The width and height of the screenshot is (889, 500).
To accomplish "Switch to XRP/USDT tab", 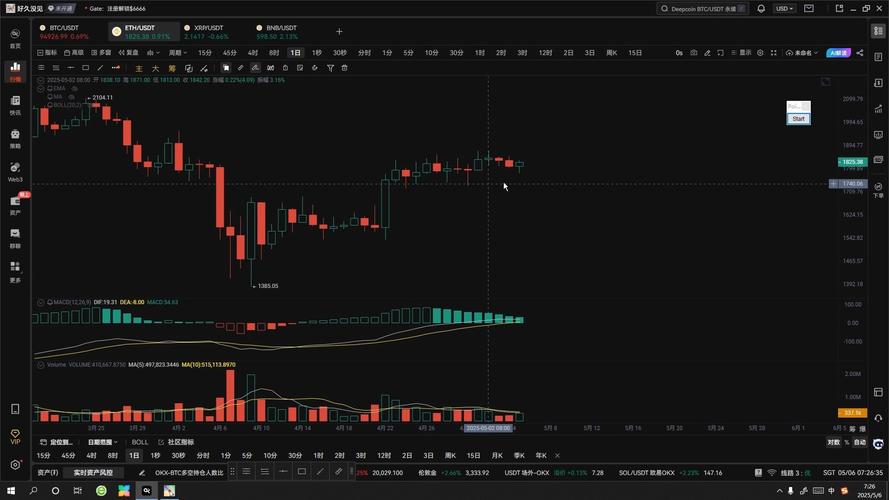I will 206,32.
